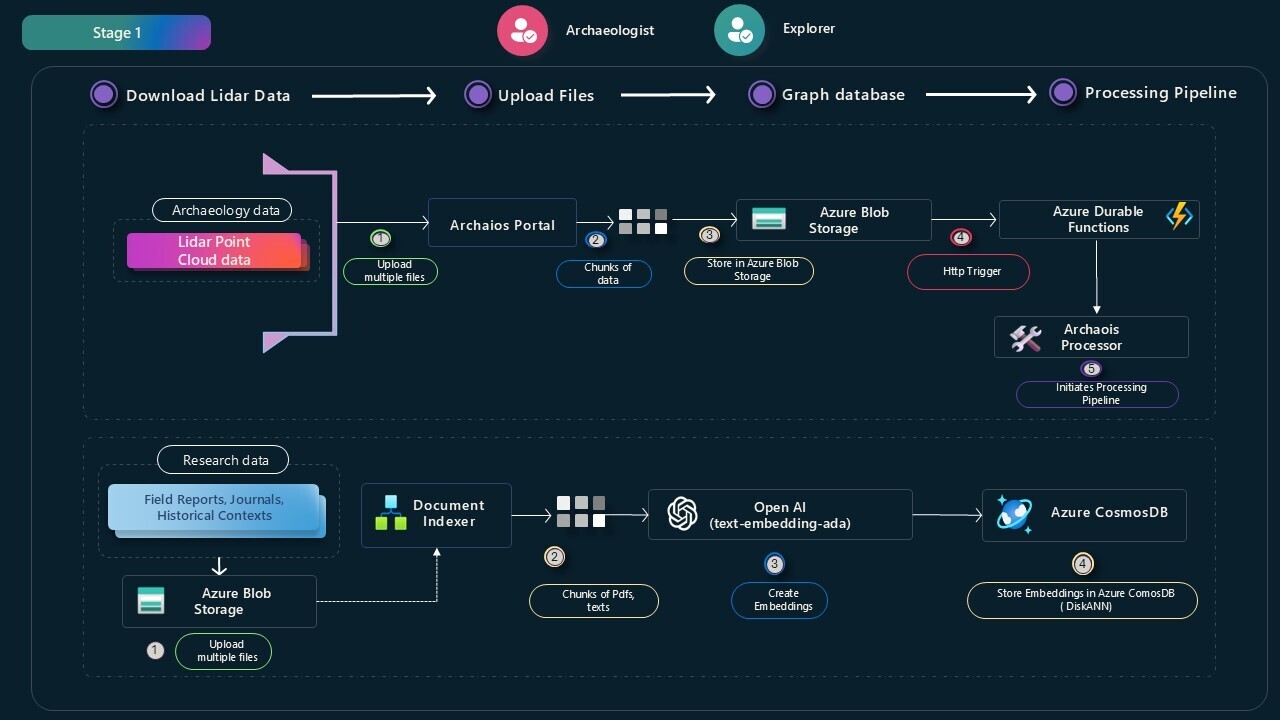Click the Archaios Portal box
Screen dimensions: 1280x720
coord(502,223)
